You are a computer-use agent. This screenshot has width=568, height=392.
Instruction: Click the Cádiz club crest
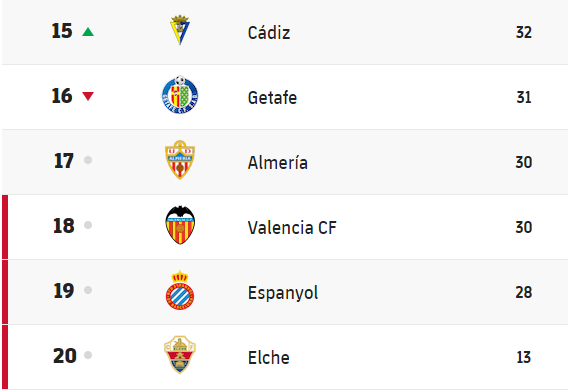(x=180, y=30)
